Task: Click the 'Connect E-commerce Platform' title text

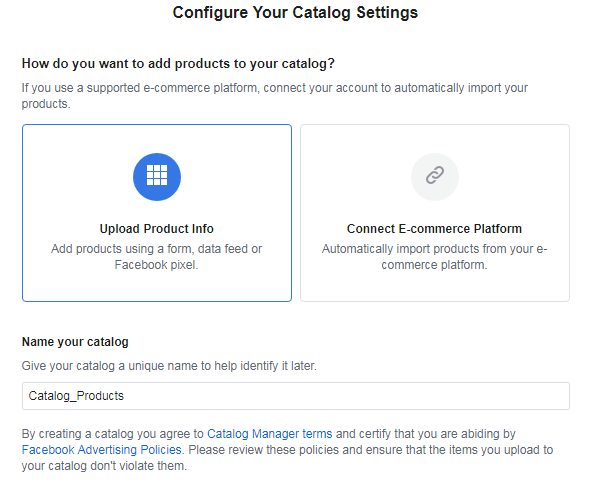Action: (434, 229)
